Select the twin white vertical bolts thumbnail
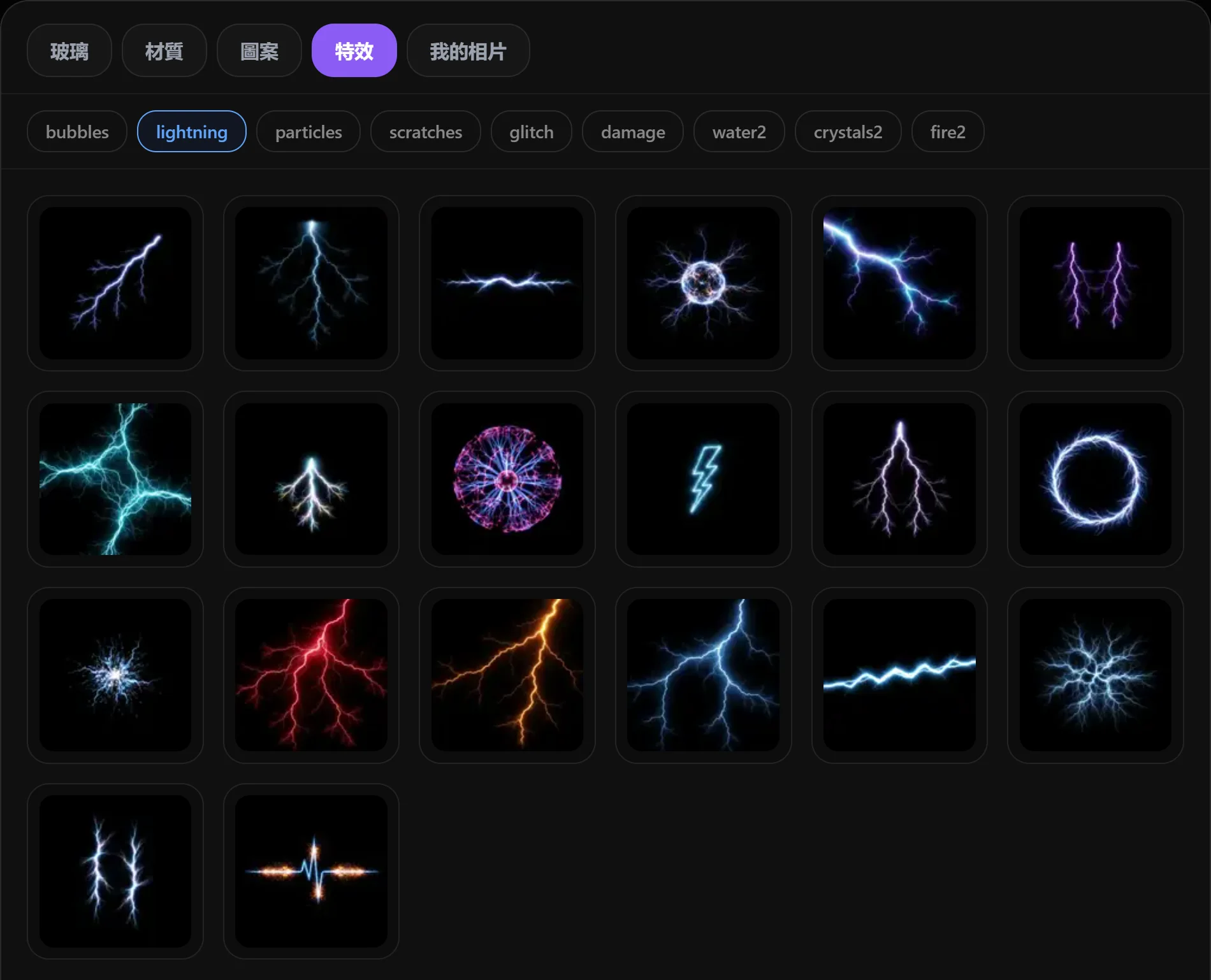The image size is (1211, 980). tap(115, 871)
